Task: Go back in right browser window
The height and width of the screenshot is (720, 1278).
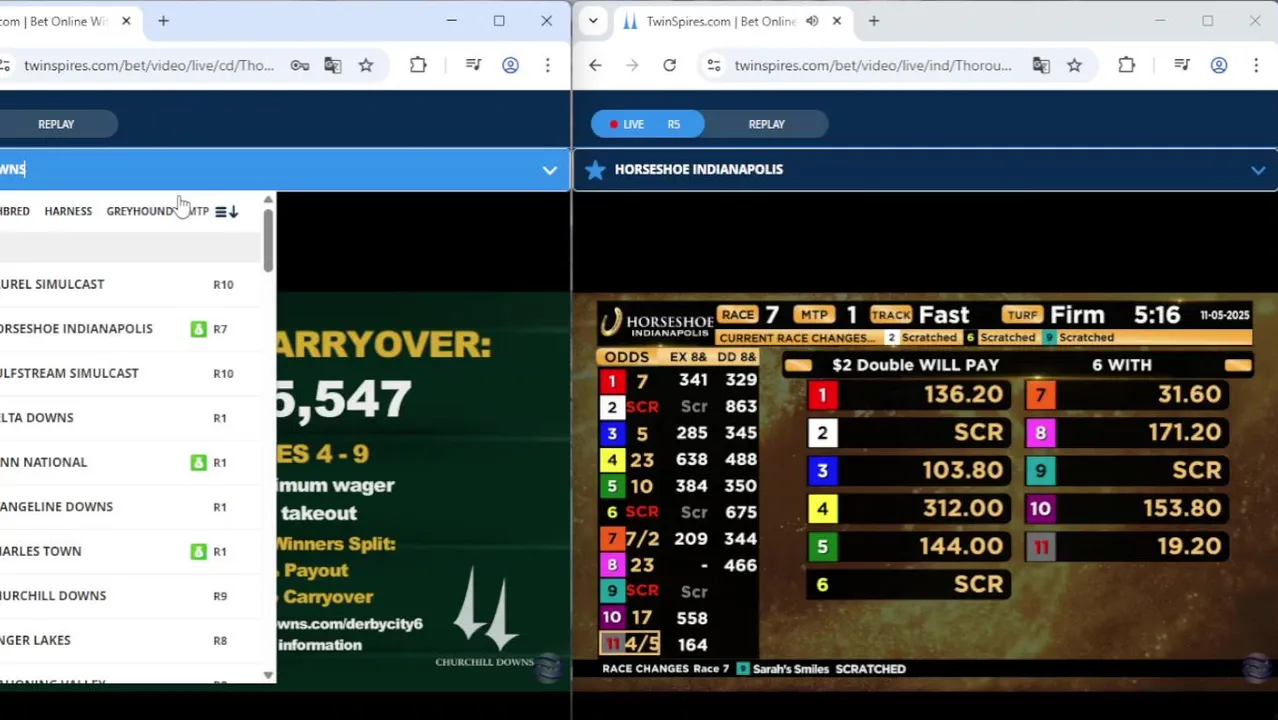Action: pyautogui.click(x=595, y=65)
